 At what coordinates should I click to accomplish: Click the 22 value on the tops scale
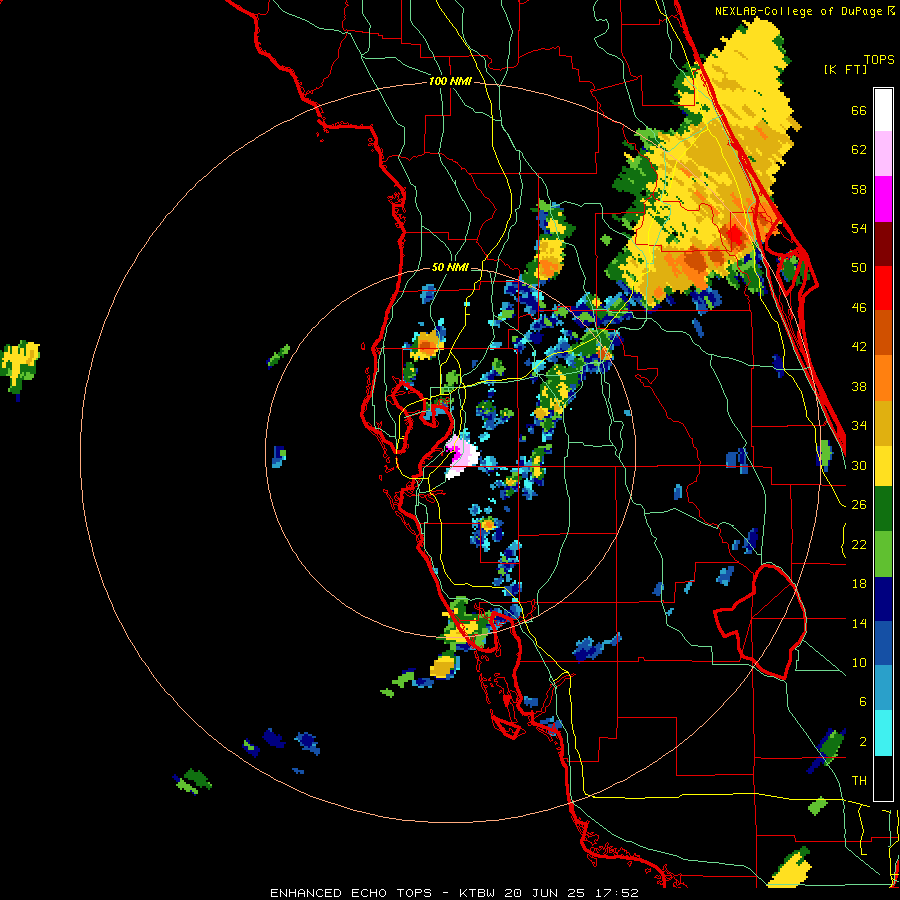(x=859, y=545)
